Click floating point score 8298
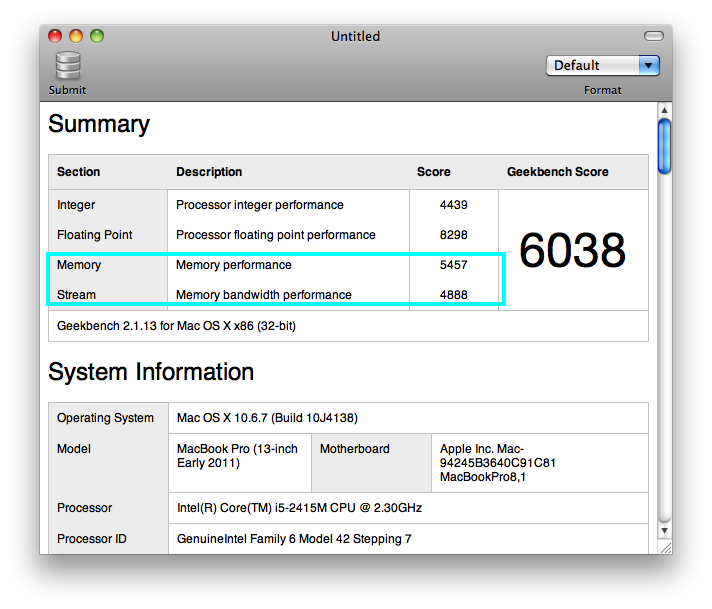This screenshot has height=609, width=712. tap(453, 235)
